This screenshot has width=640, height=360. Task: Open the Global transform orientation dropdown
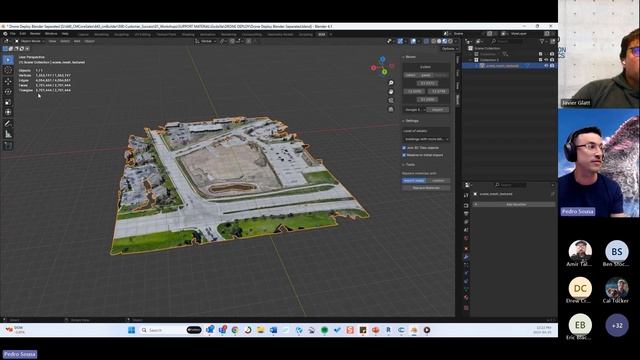(x=206, y=41)
